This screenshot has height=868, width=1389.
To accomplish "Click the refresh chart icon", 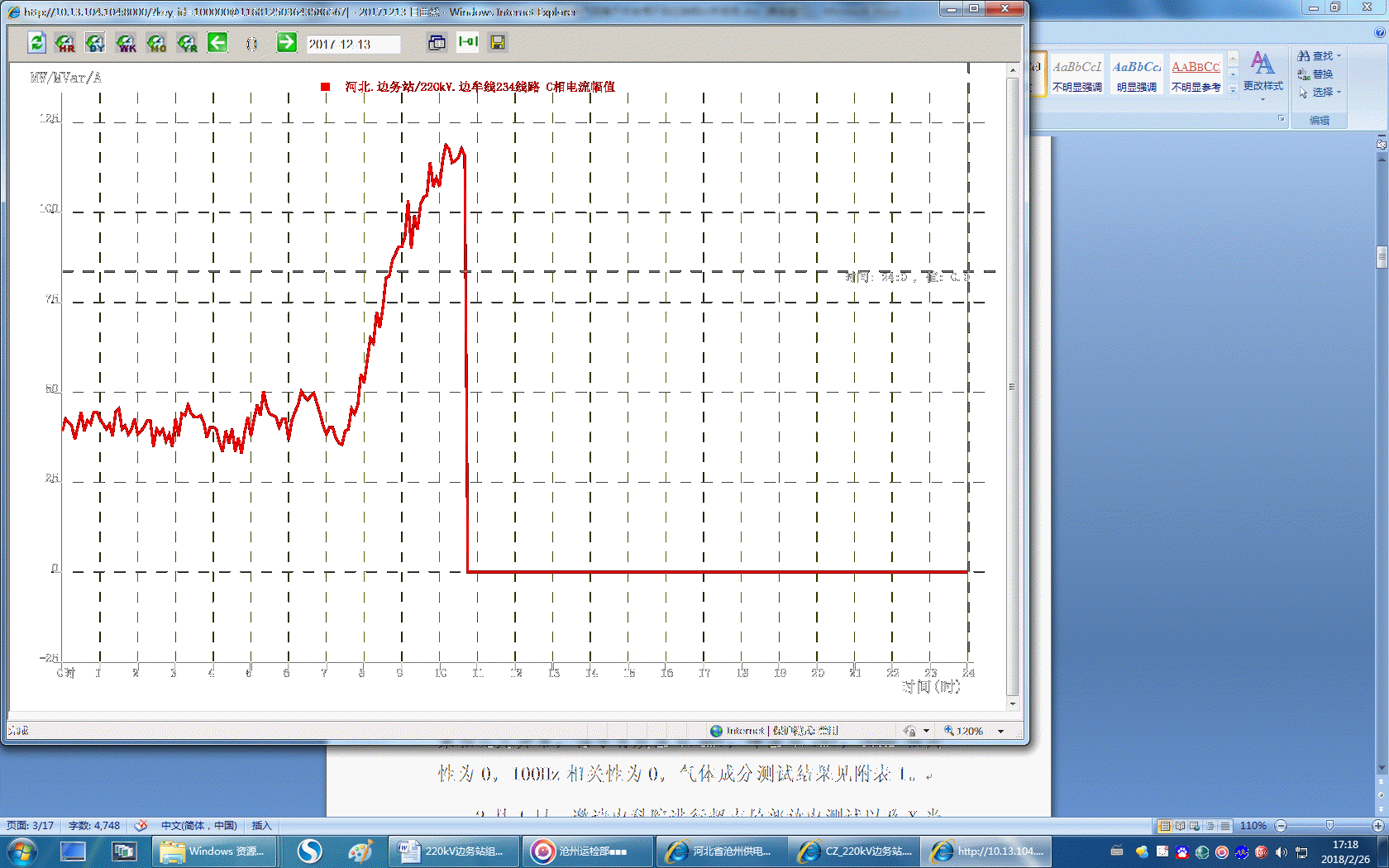I will click(36, 42).
